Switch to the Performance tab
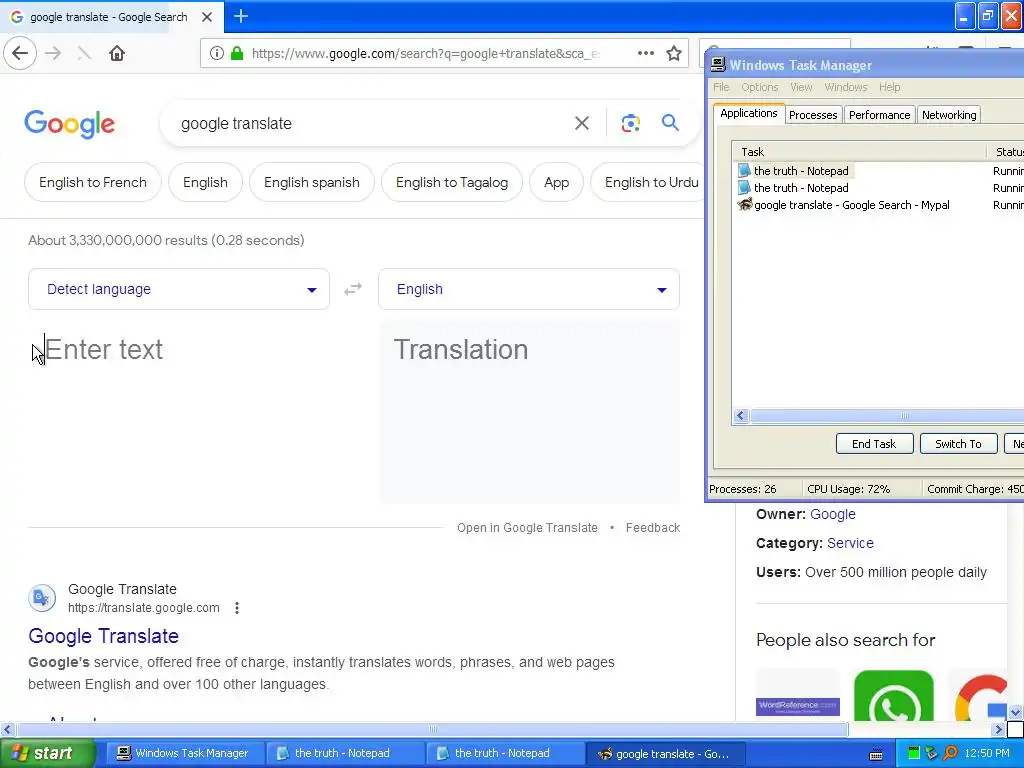Screen dimensions: 1024x768 [879, 115]
